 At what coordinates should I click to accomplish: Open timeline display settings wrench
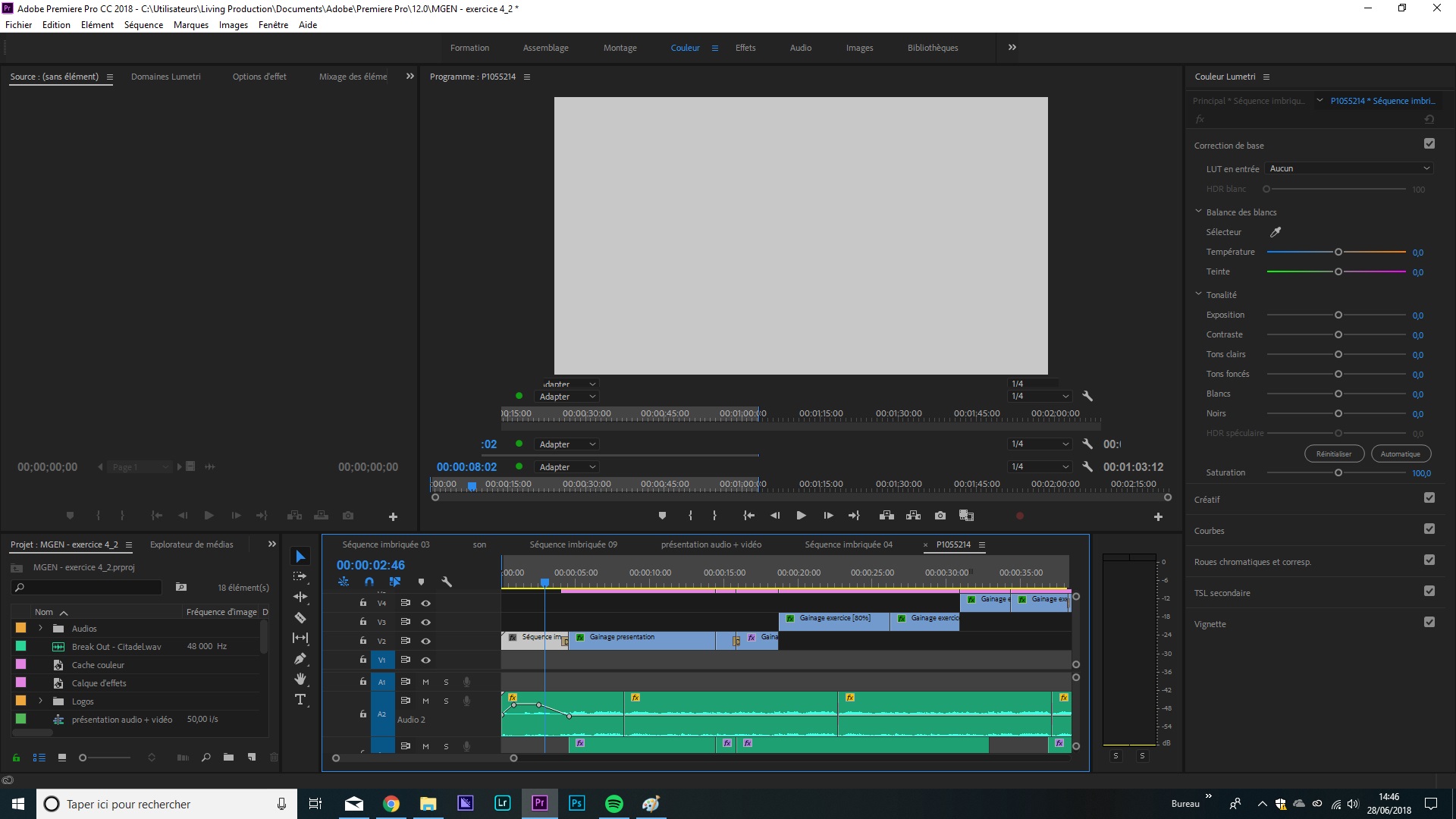coord(447,582)
